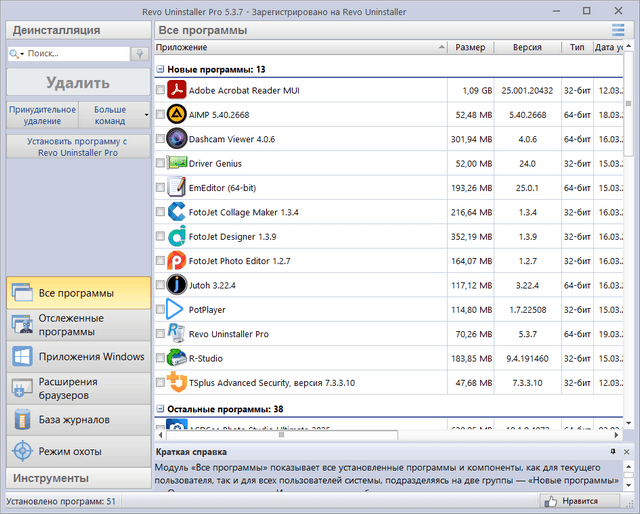Enable the EmEditor (64-bit) checkbox
The image size is (640, 514).
tap(161, 188)
